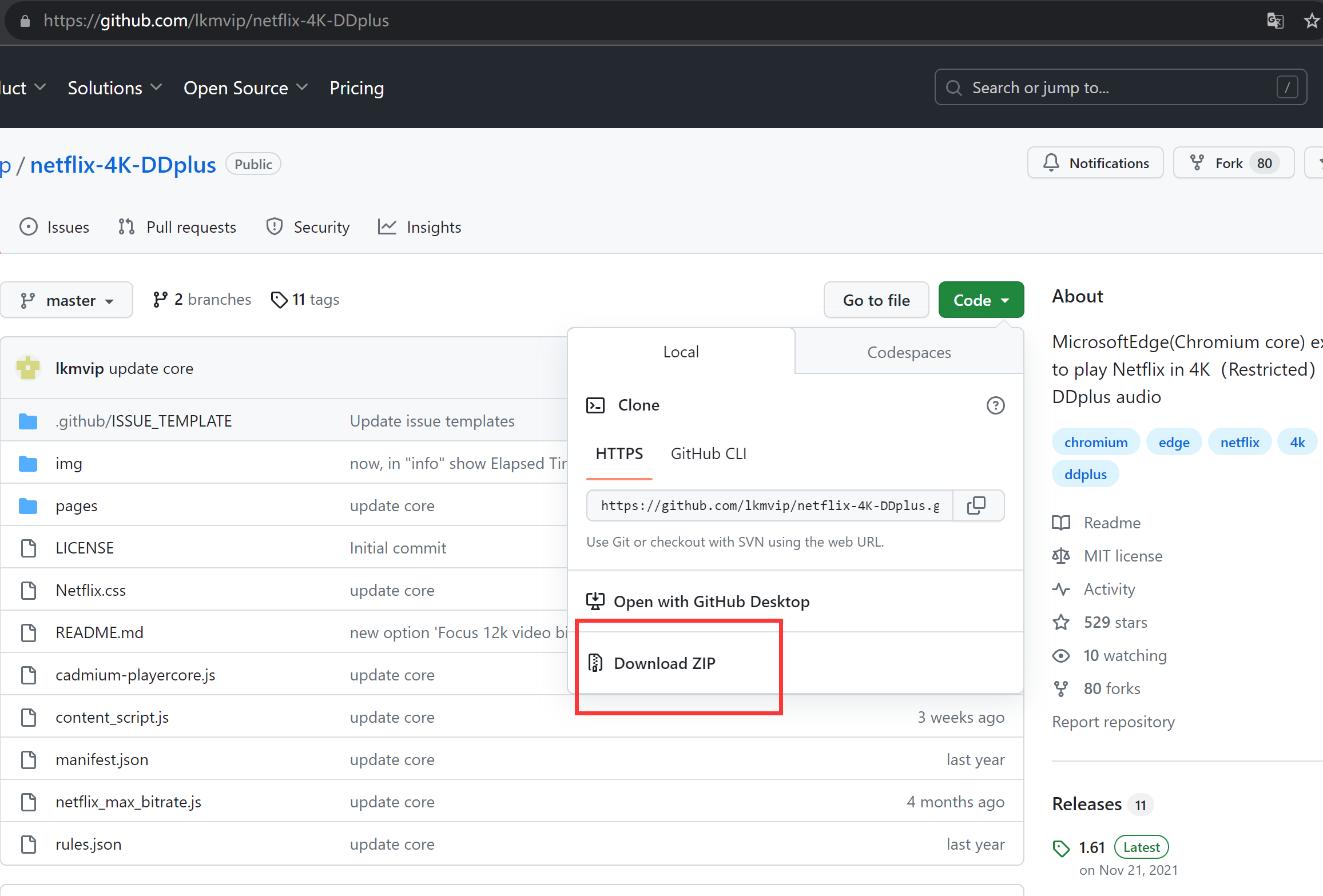Copy the HTTPS clone URL to clipboard
This screenshot has width=1323, height=896.
977,505
